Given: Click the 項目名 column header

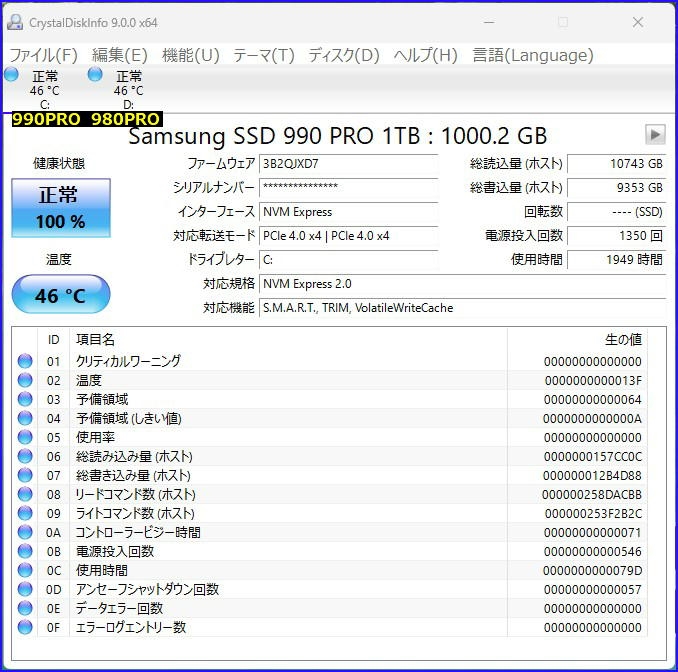Looking at the screenshot, I should pyautogui.click(x=288, y=339).
